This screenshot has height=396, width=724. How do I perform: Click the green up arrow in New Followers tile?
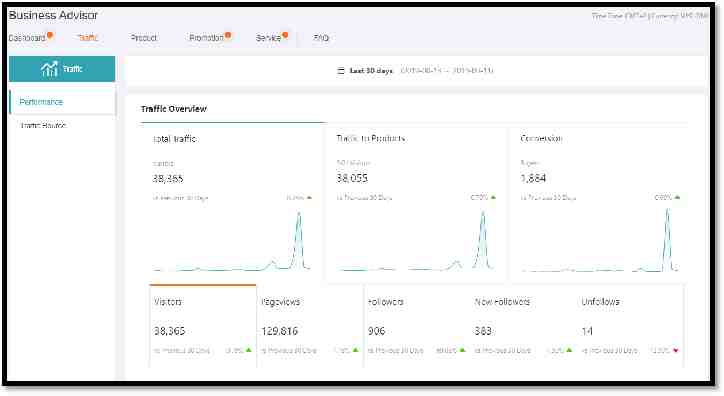click(569, 350)
